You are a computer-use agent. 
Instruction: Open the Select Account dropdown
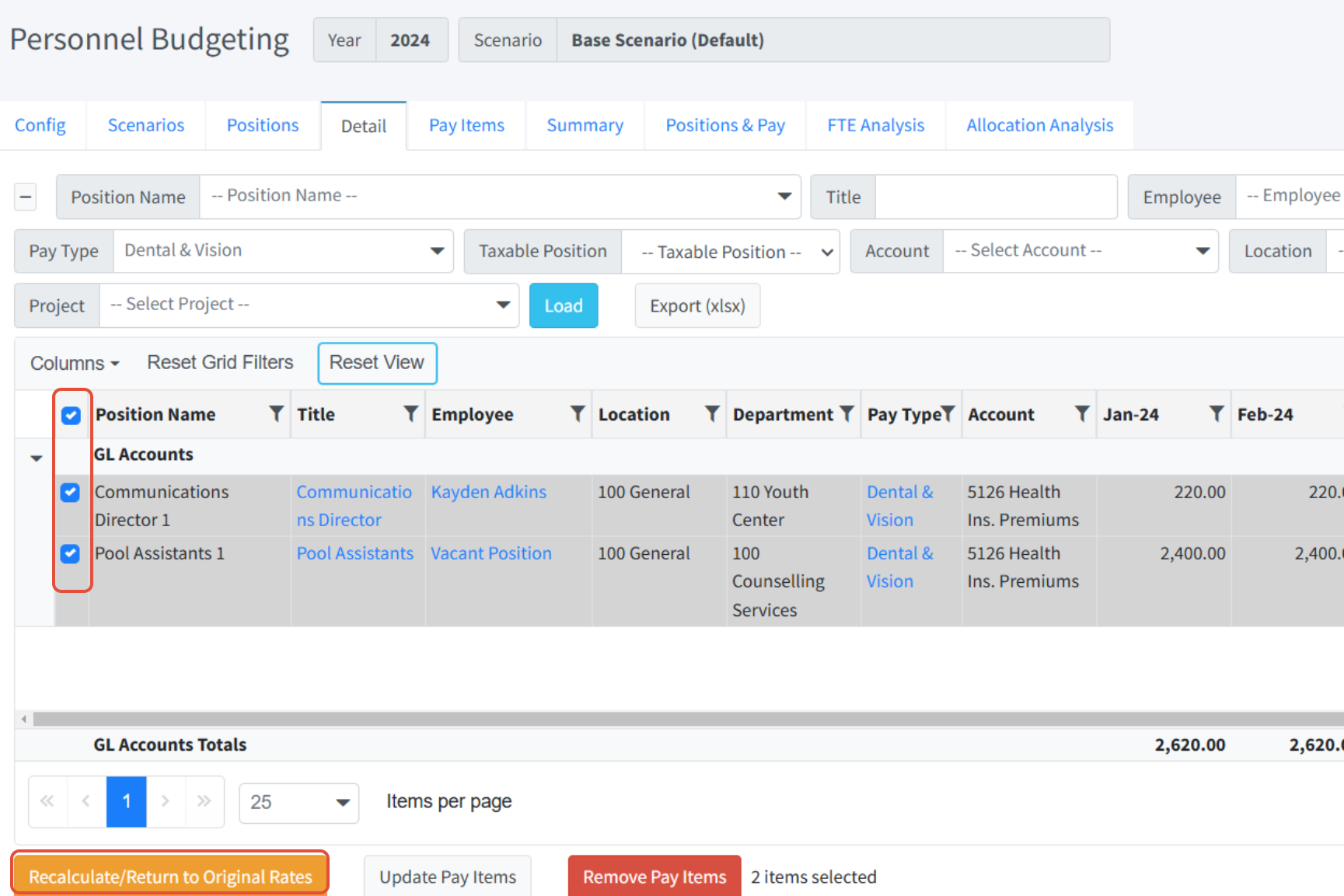coord(1080,251)
